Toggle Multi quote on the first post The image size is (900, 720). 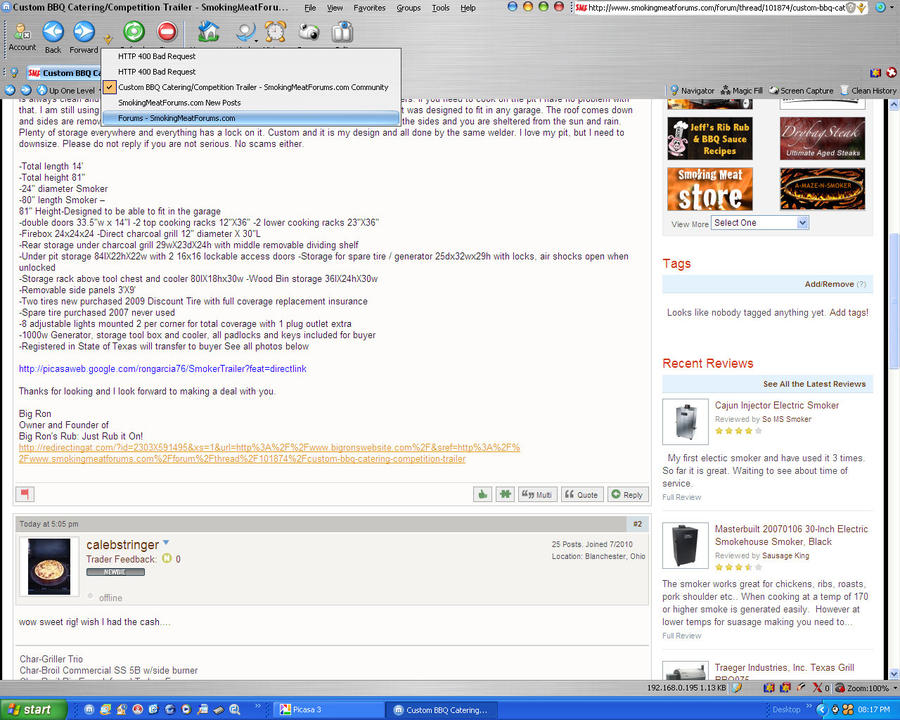click(x=537, y=494)
